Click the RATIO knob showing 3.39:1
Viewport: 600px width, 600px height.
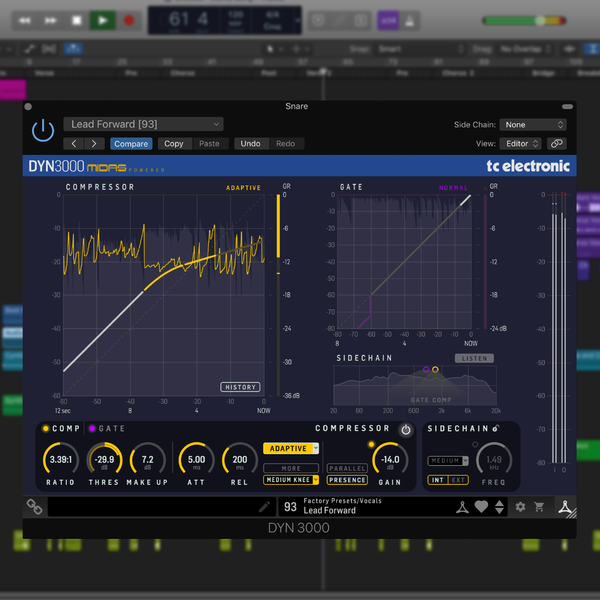(61, 460)
